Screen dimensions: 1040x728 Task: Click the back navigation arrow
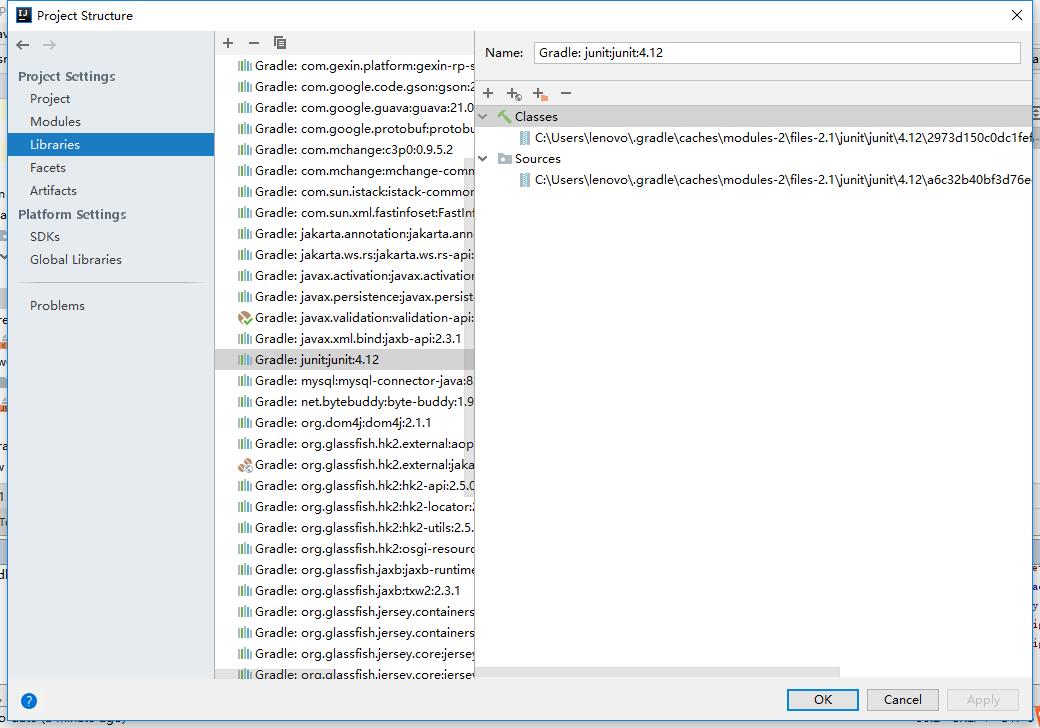(x=23, y=45)
